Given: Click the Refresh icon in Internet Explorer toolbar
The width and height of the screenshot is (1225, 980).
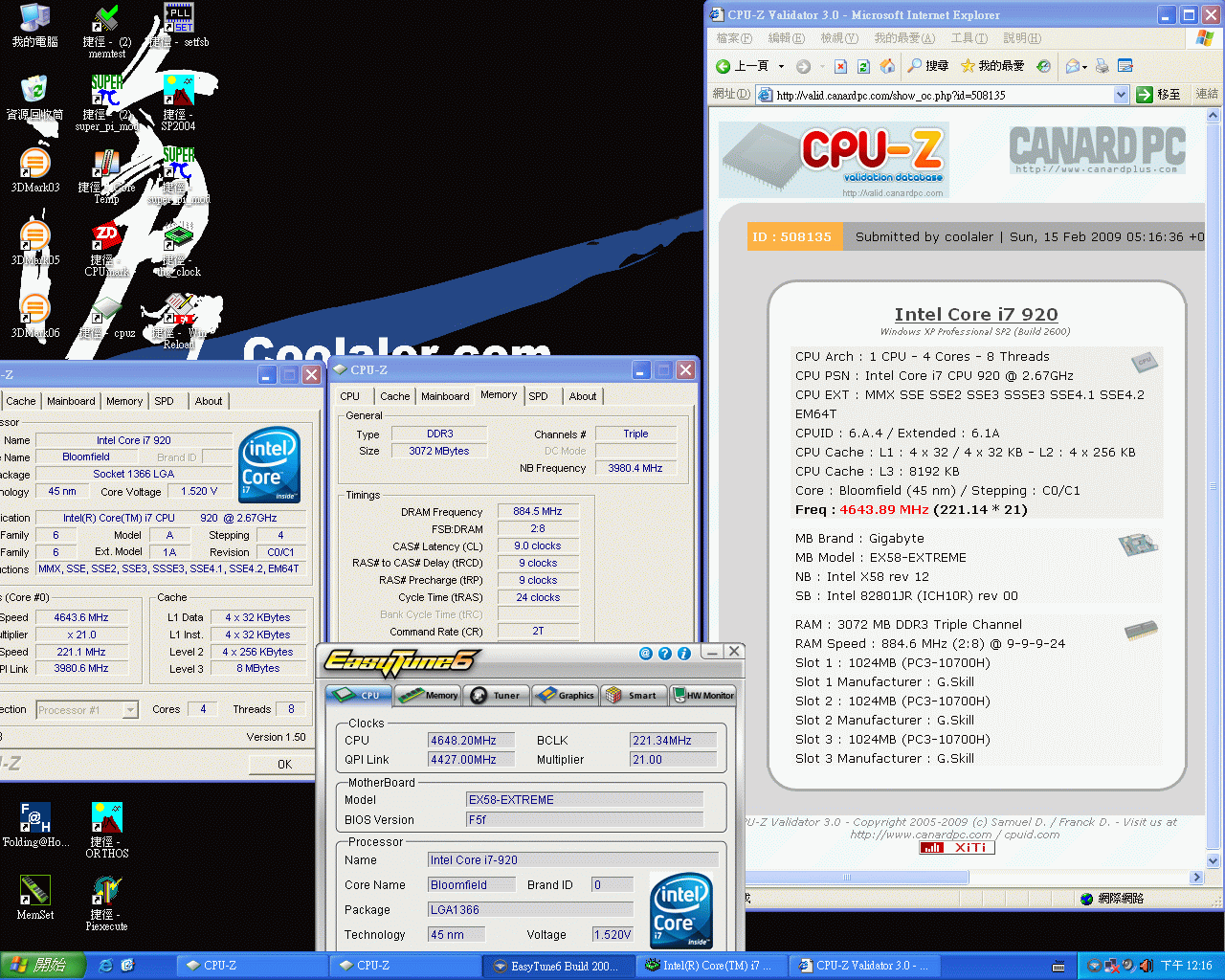Looking at the screenshot, I should tap(863, 66).
